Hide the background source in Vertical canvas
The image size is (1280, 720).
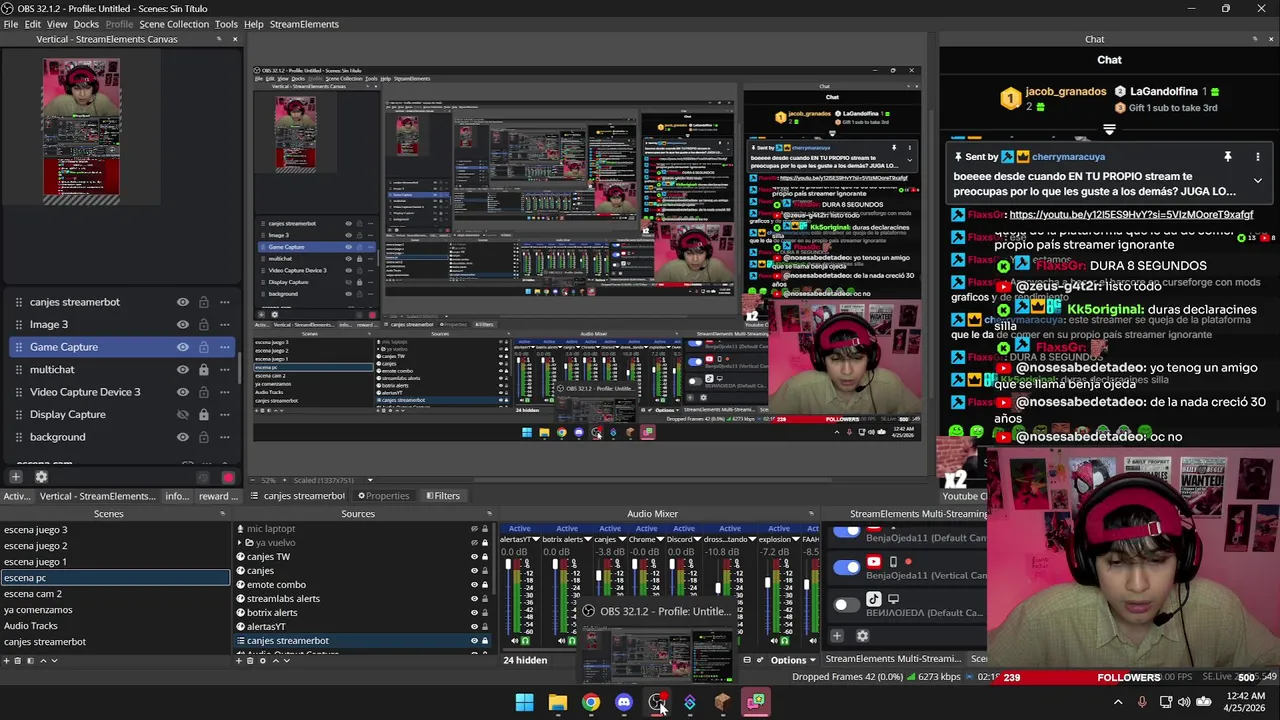[x=183, y=437]
